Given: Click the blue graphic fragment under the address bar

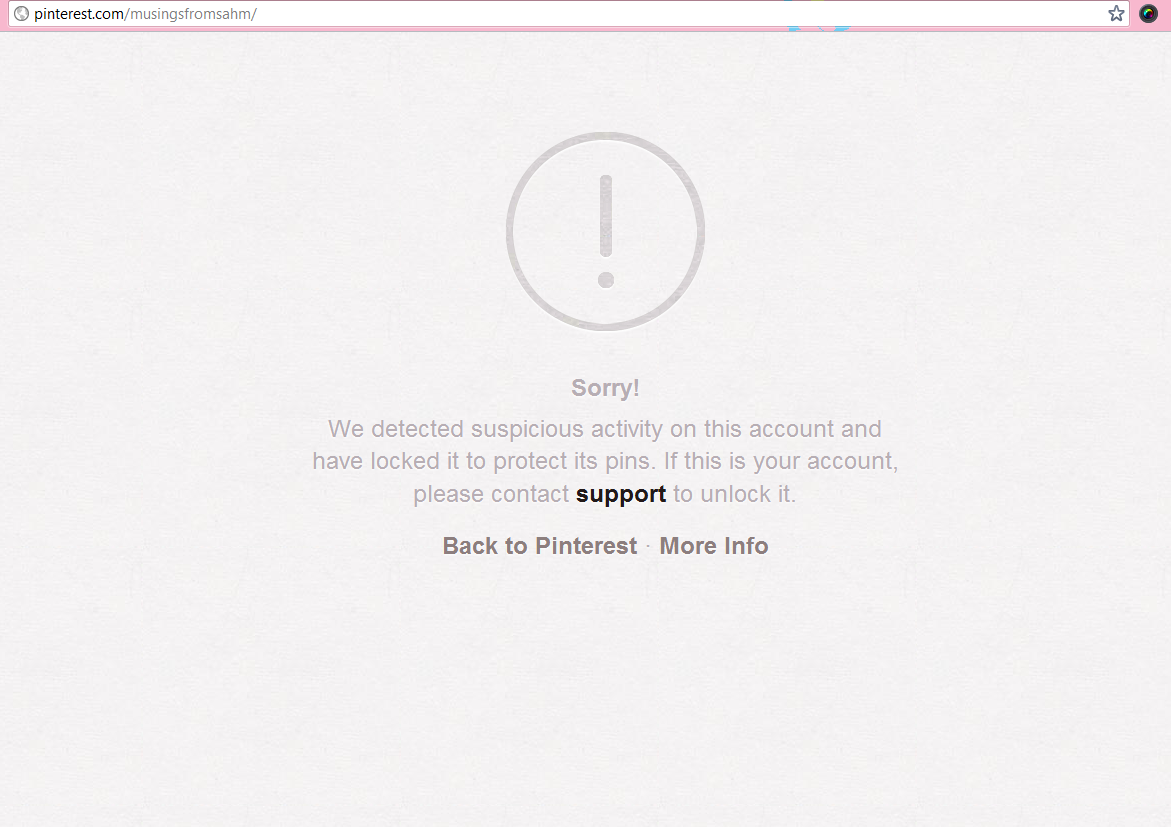Looking at the screenshot, I should click(x=819, y=28).
